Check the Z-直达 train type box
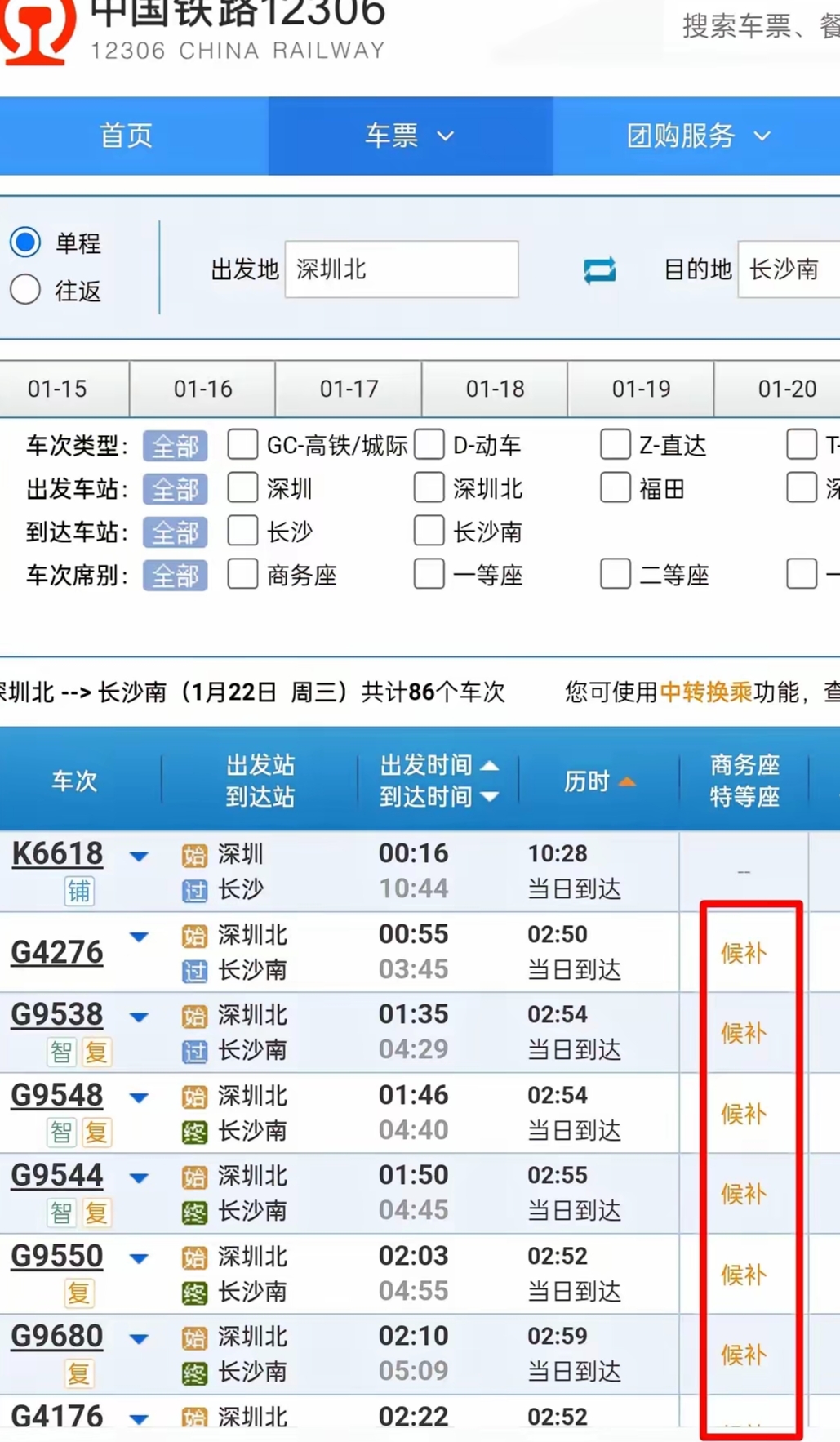840x1442 pixels. pyautogui.click(x=615, y=444)
